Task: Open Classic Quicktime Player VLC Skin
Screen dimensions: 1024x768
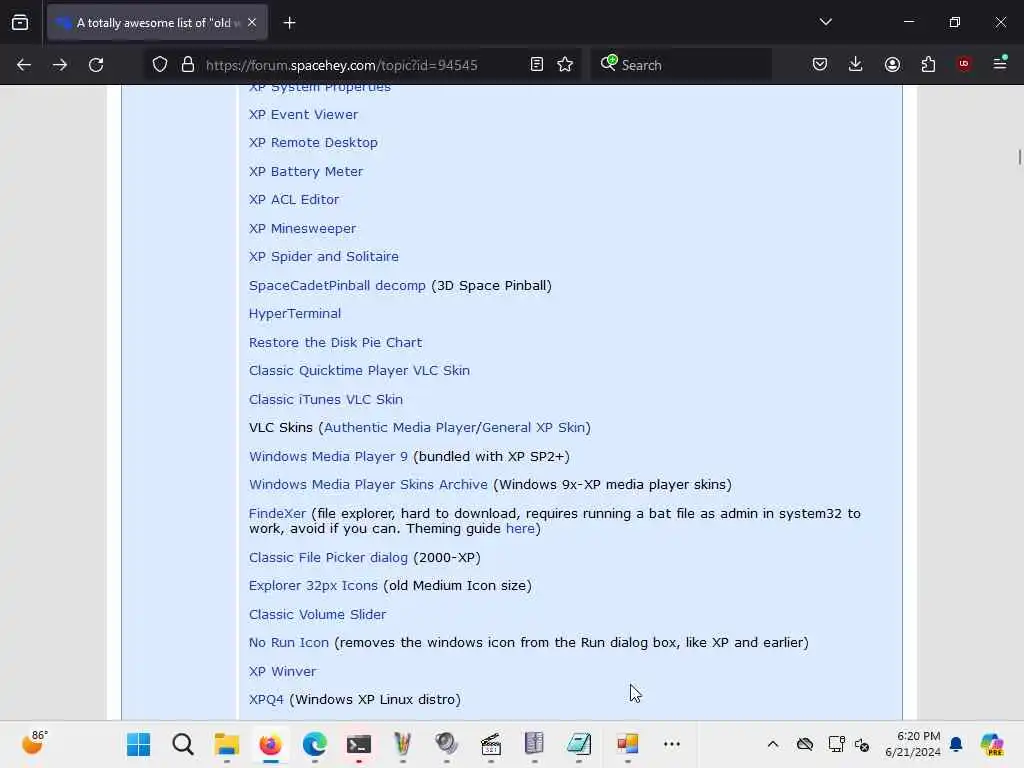Action: point(359,370)
